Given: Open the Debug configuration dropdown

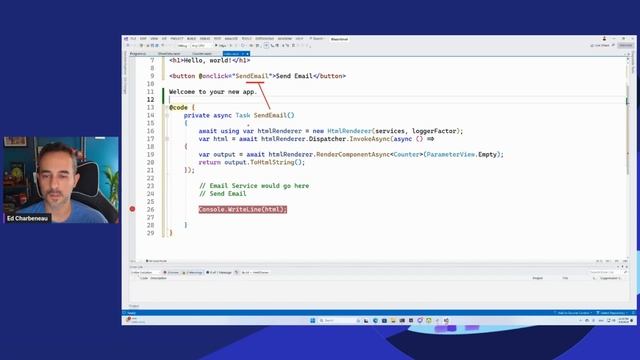Looking at the screenshot, I should tap(182, 46).
